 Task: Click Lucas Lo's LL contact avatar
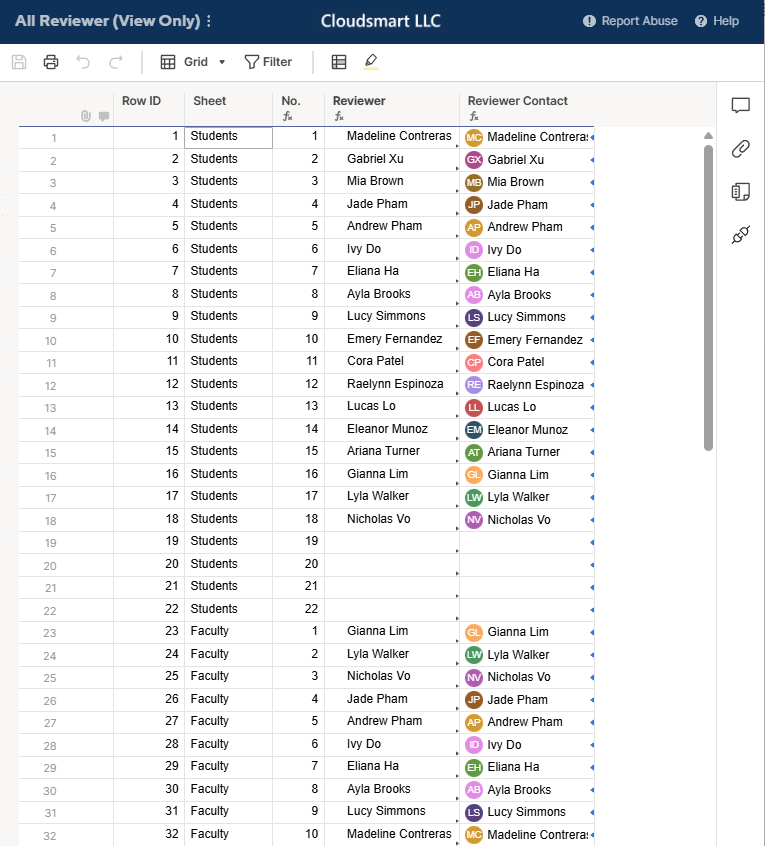[474, 407]
